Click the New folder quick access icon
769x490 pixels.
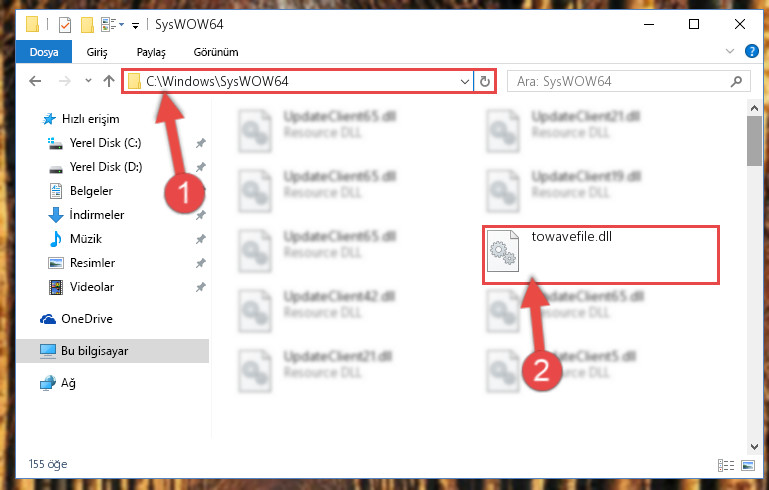87,25
